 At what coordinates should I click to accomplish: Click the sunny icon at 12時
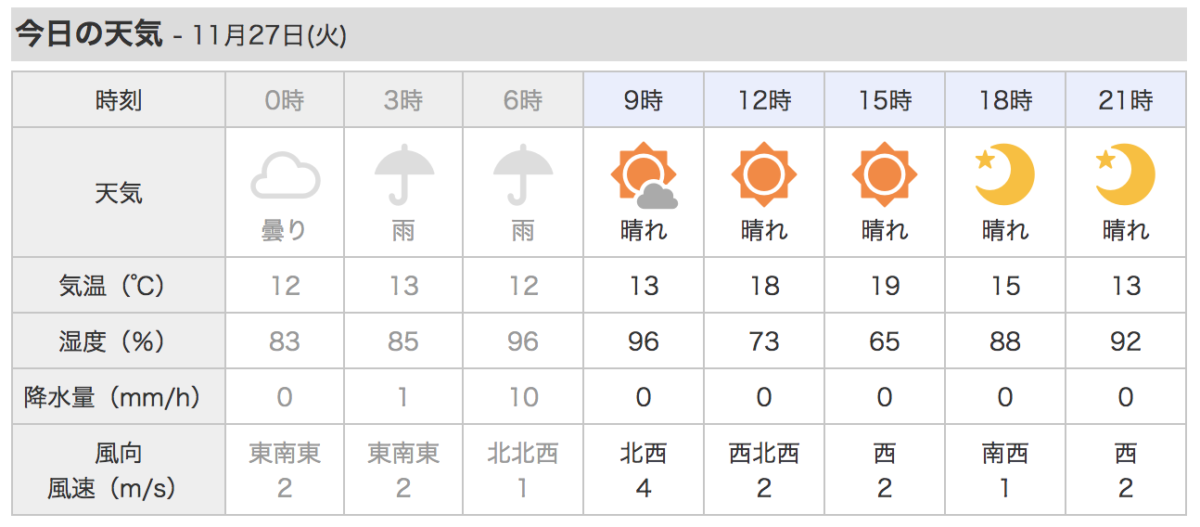[x=764, y=175]
